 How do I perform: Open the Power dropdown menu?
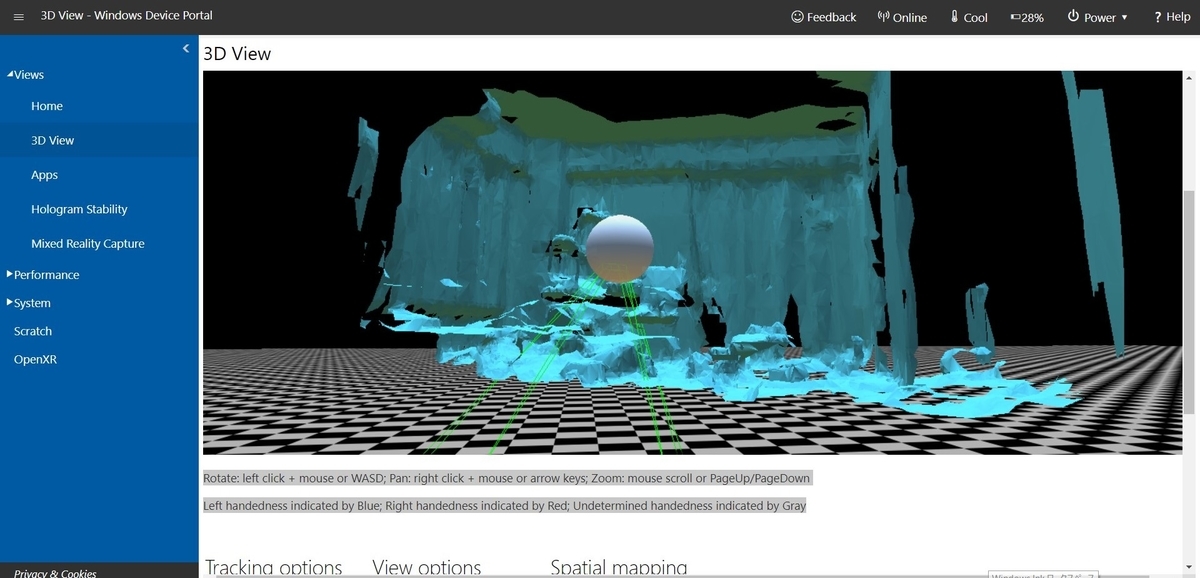pos(1097,17)
